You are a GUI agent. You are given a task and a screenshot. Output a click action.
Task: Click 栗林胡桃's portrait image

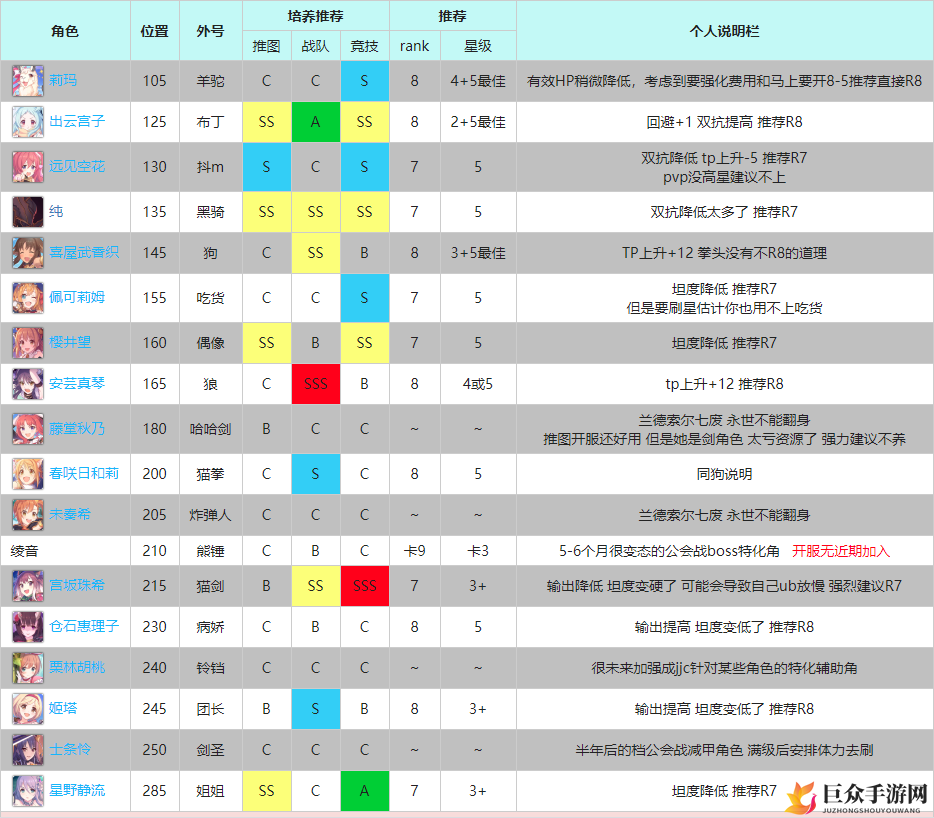[x=28, y=668]
